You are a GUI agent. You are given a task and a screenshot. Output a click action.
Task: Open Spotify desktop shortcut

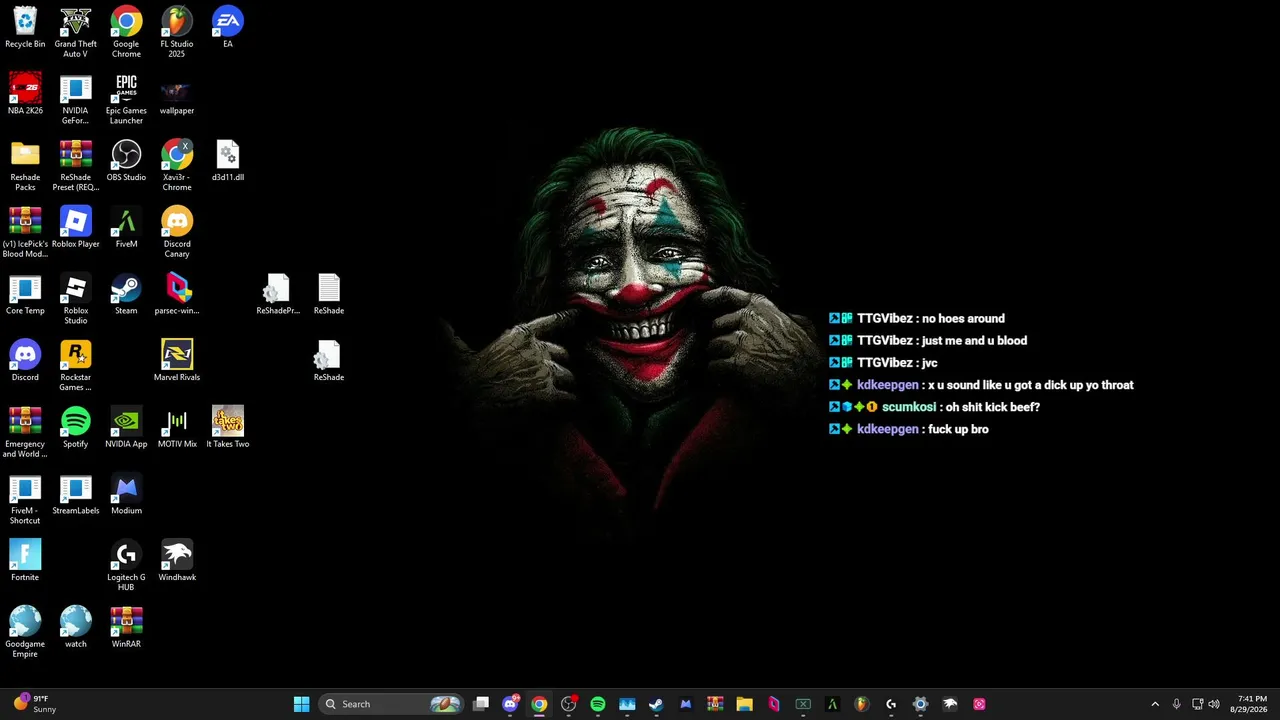[x=76, y=428]
